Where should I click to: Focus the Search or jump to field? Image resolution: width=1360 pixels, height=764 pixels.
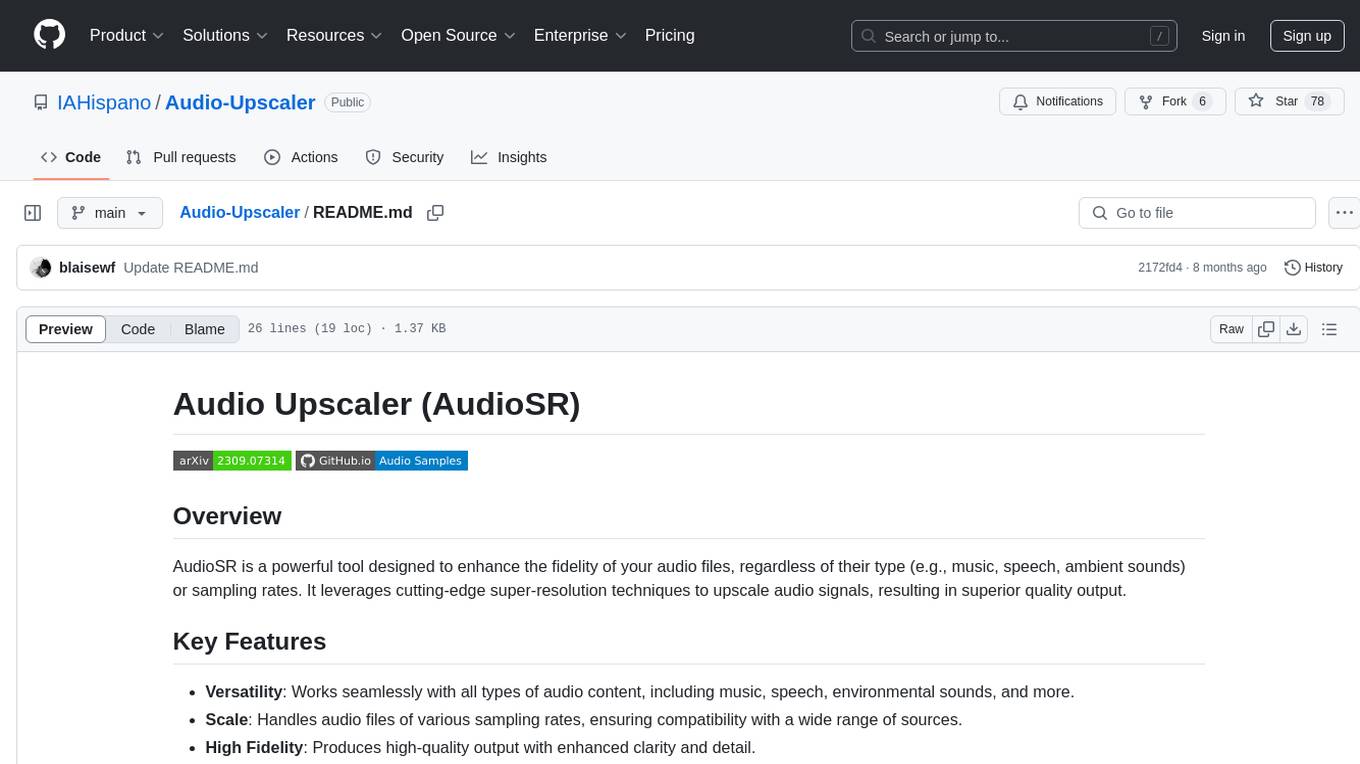(x=1013, y=36)
